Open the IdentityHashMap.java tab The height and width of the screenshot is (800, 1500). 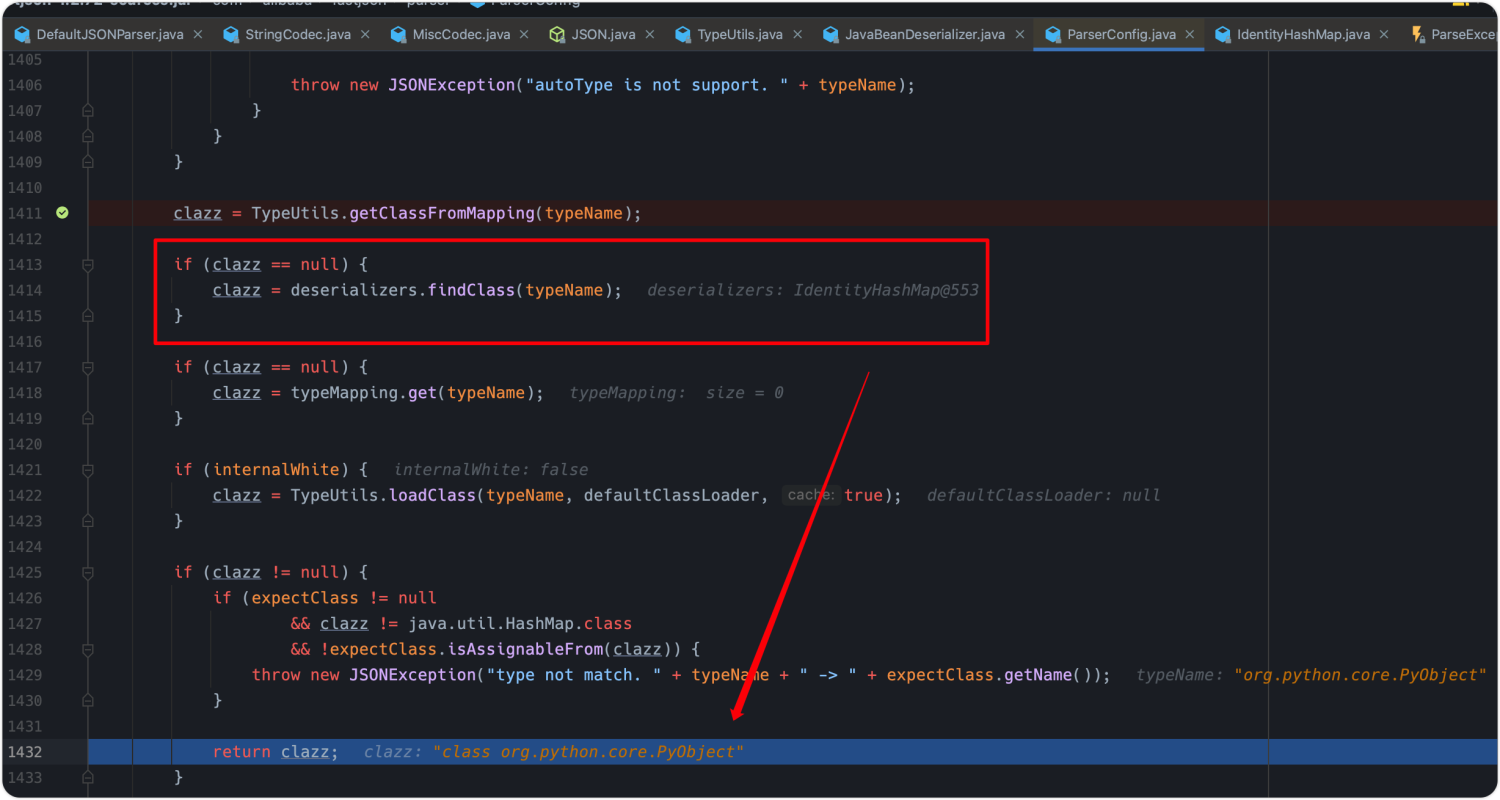click(1303, 34)
